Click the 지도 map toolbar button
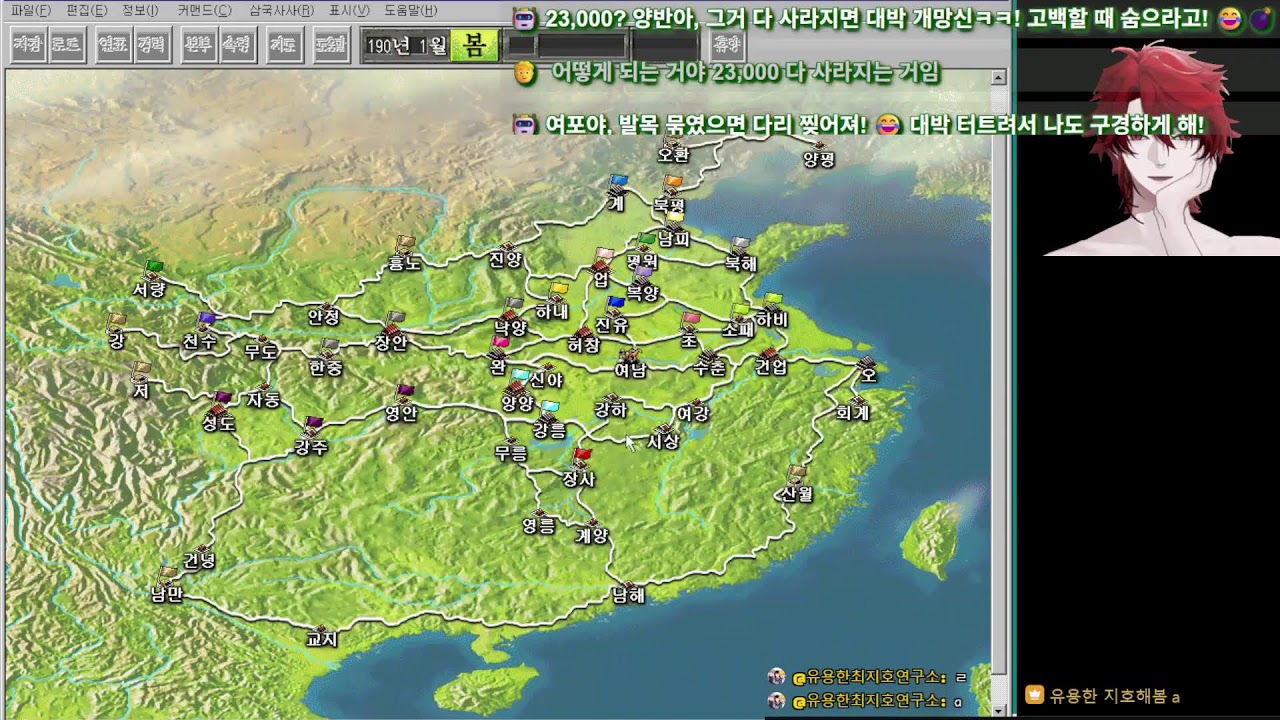 [x=284, y=44]
